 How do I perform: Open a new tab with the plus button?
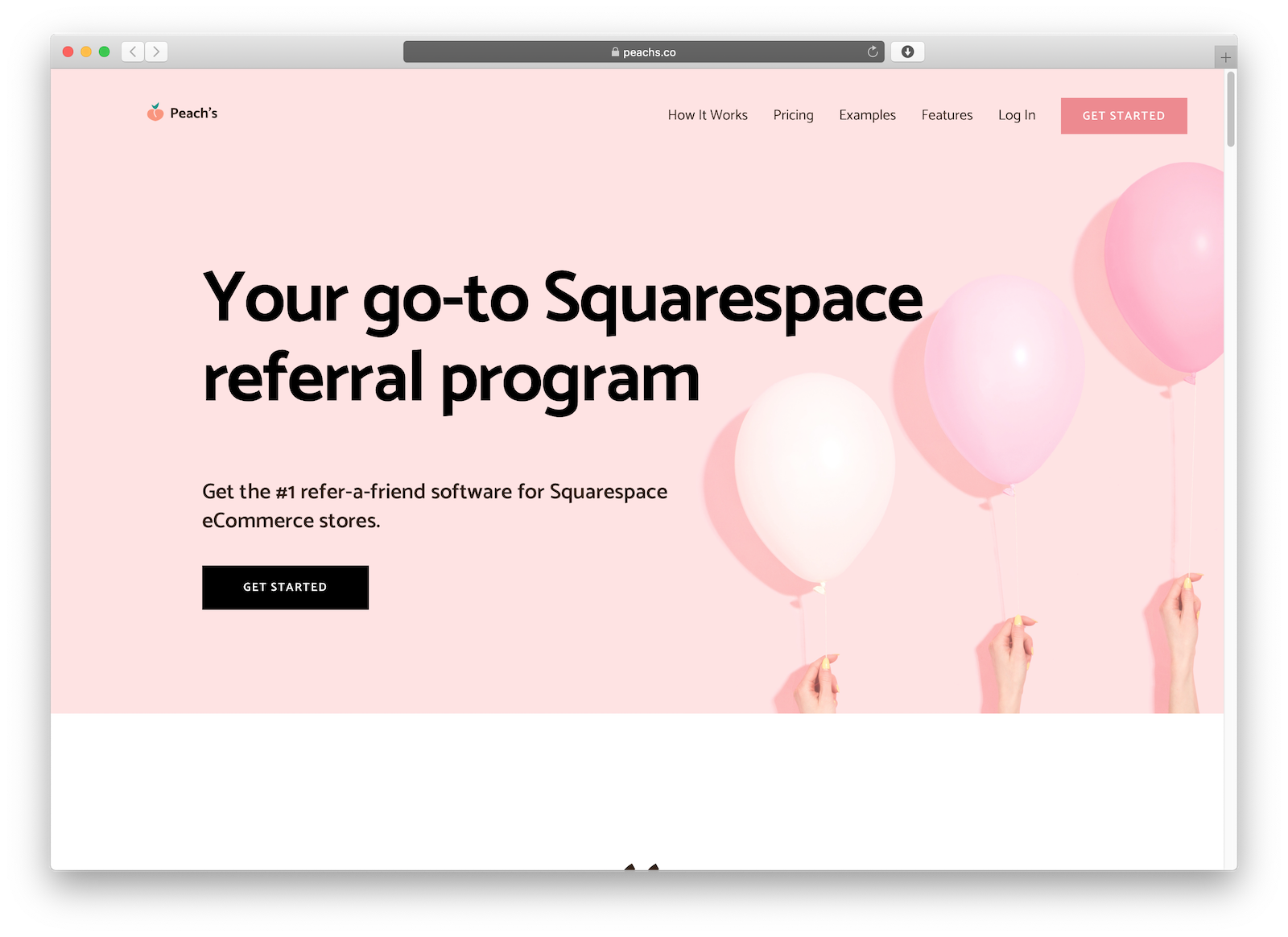coord(1225,57)
